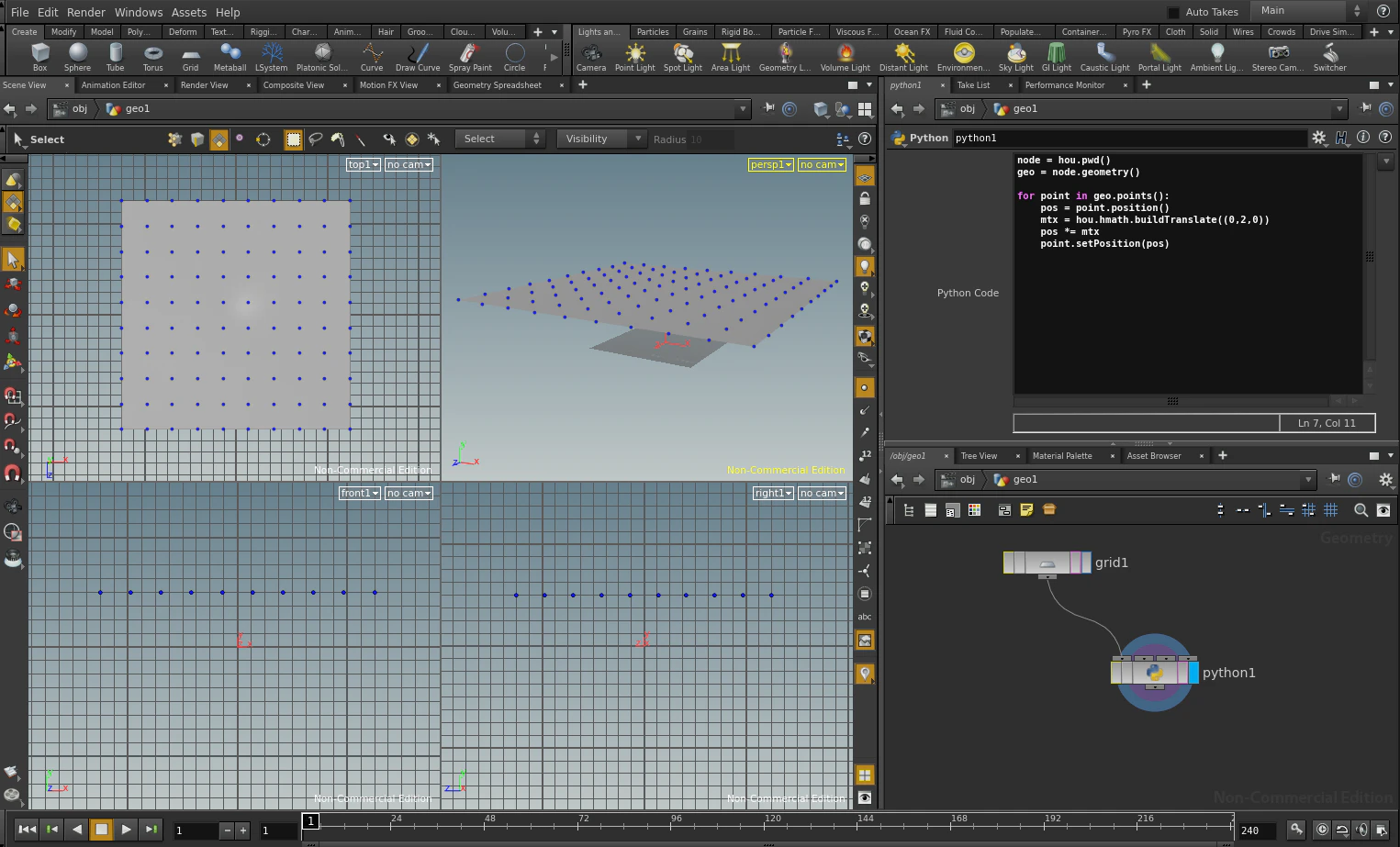Add a Point Light
The image size is (1400, 847).
coord(635,57)
